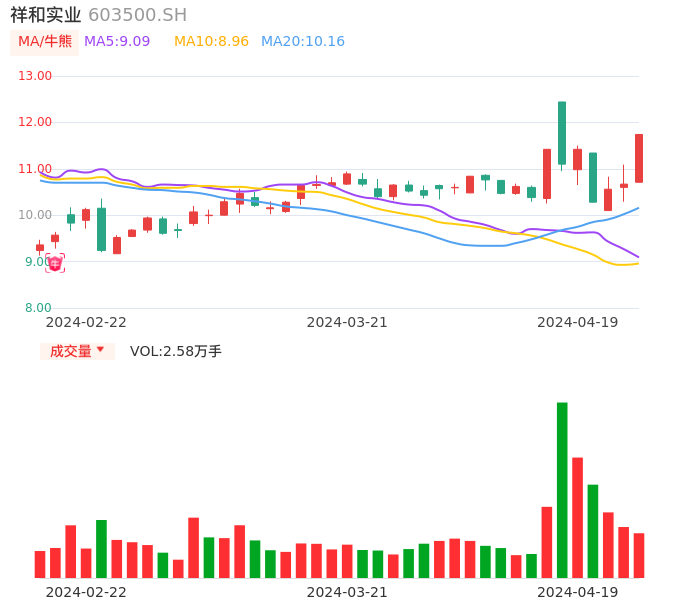The image size is (686, 606).
Task: Click the first red volume bar on the left
Action: (x=40, y=564)
